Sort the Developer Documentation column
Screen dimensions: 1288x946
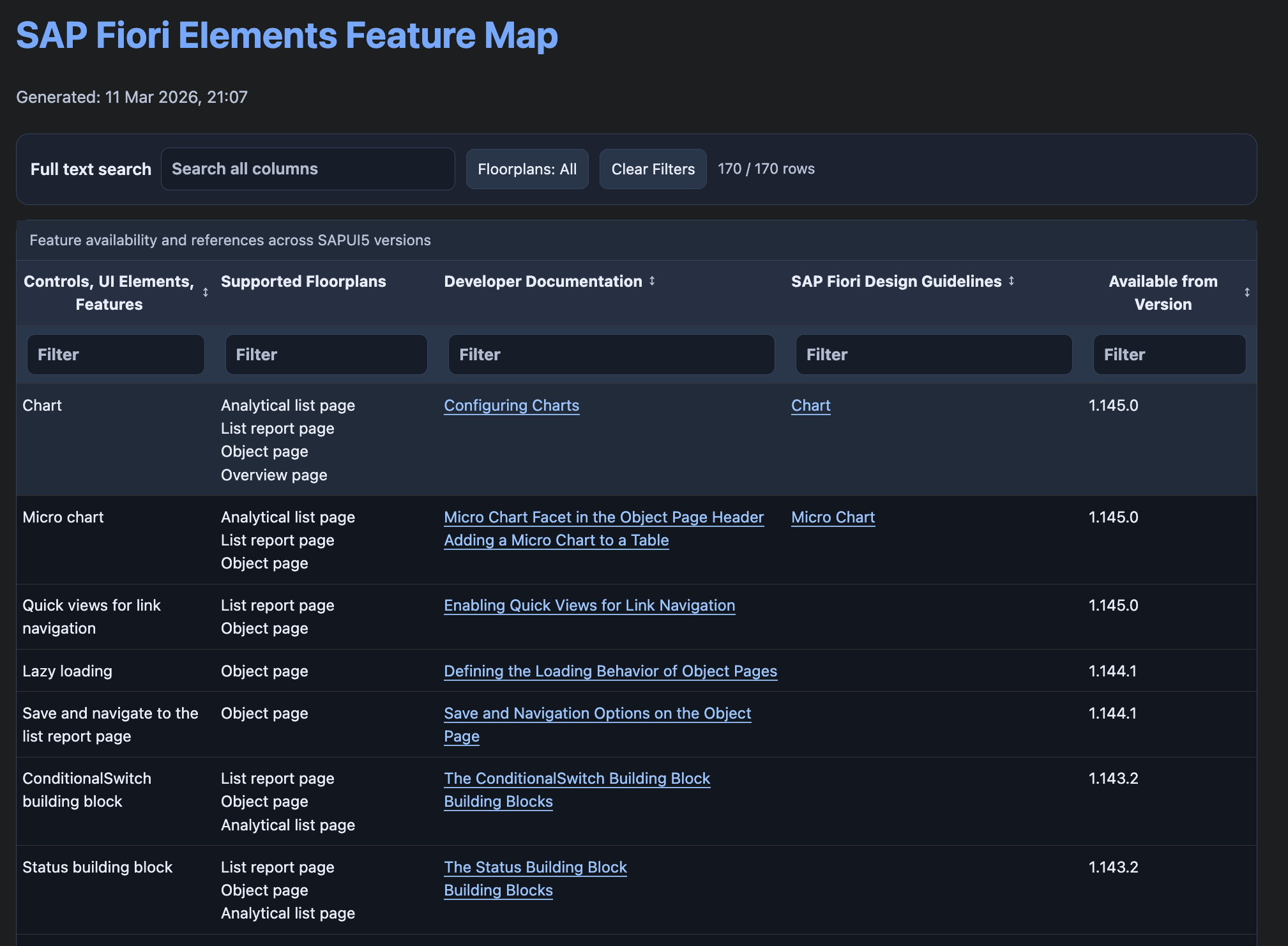652,281
